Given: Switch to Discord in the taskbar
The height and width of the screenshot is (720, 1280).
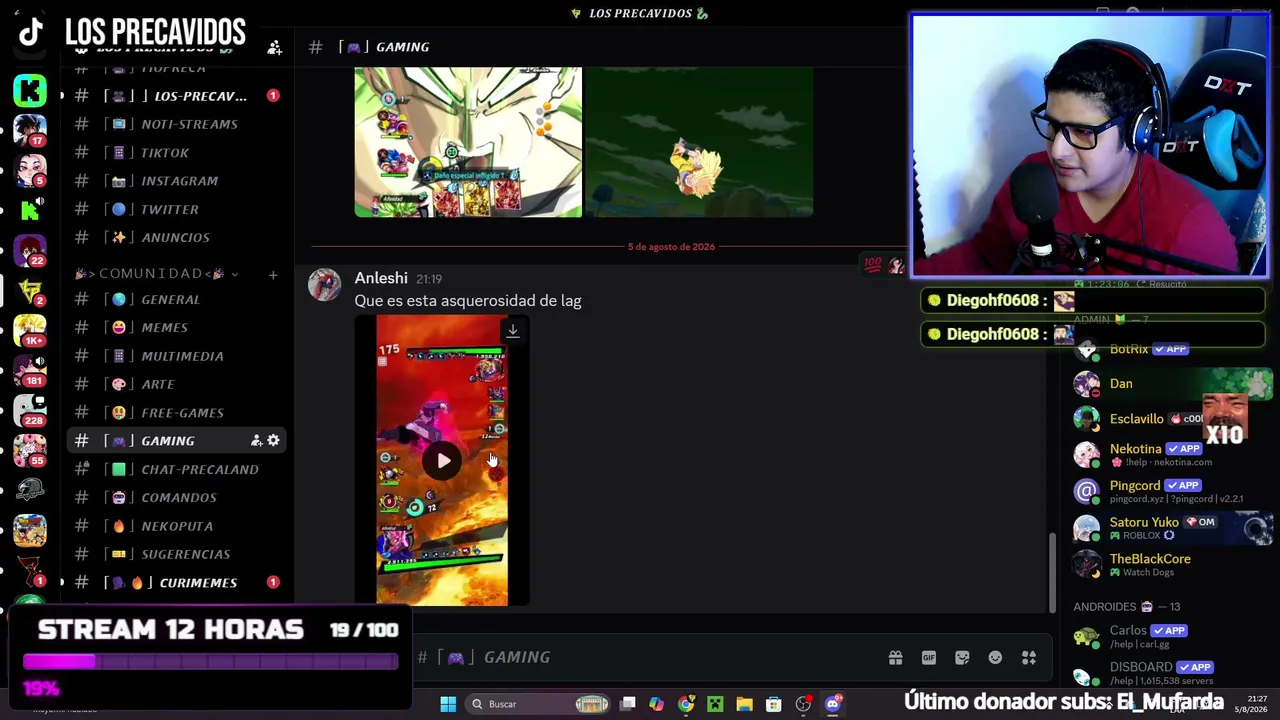Looking at the screenshot, I should 832,704.
